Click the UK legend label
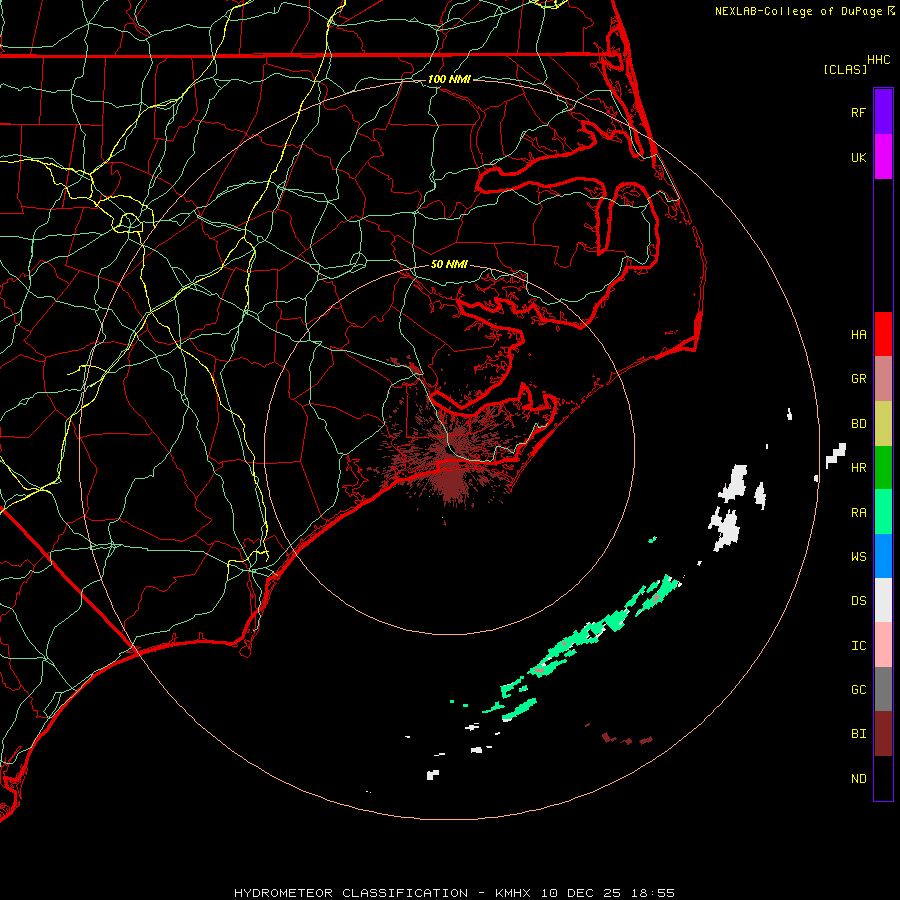Image resolution: width=900 pixels, height=900 pixels. point(859,157)
